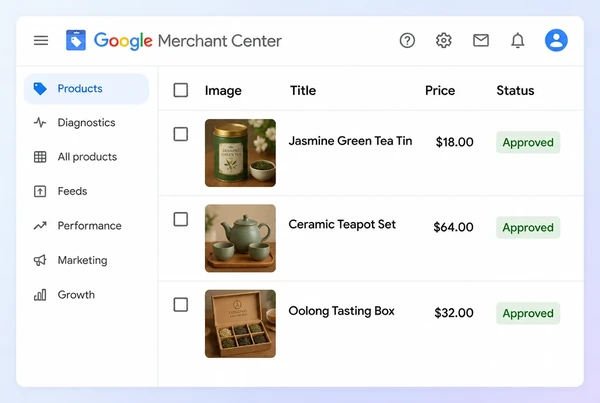Screen dimensions: 600x403
Task: Open the user account avatar
Action: tap(556, 40)
